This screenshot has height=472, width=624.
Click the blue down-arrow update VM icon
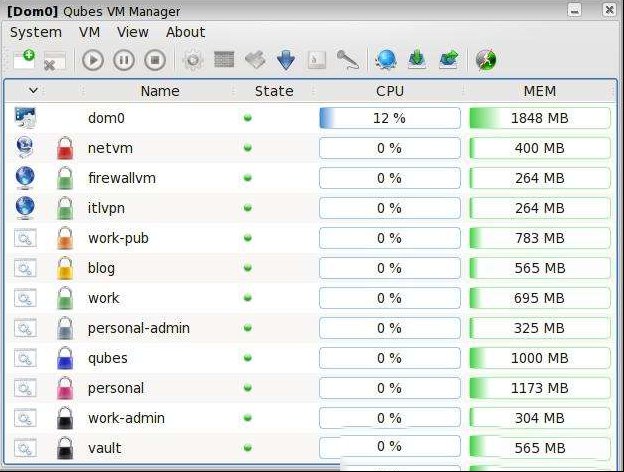pos(286,60)
